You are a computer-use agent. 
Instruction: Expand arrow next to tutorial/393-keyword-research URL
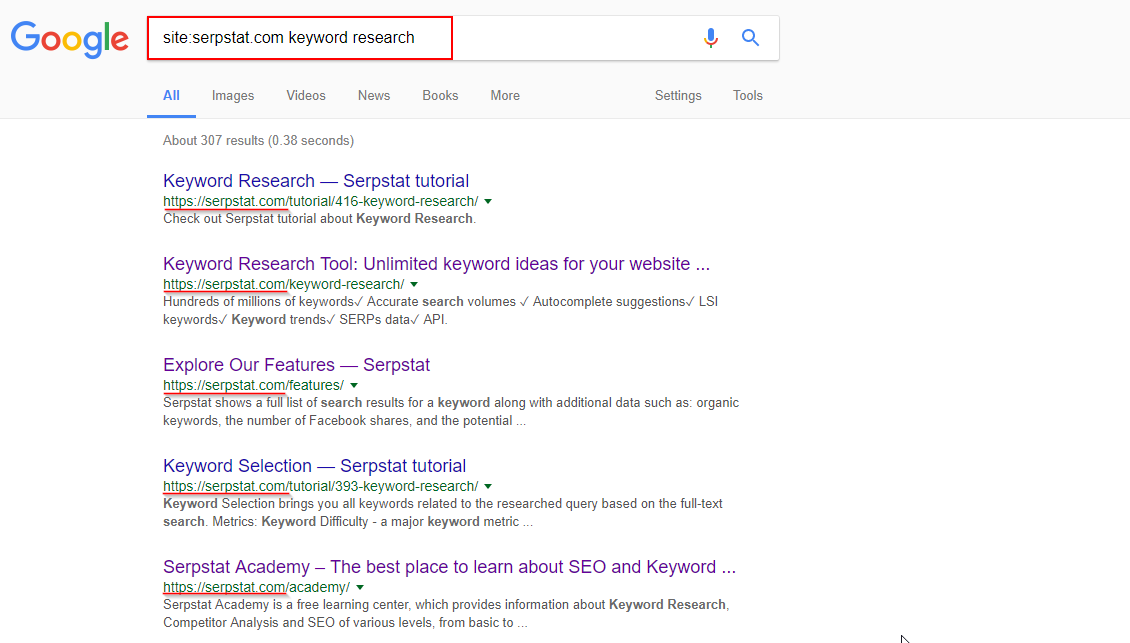coord(488,487)
